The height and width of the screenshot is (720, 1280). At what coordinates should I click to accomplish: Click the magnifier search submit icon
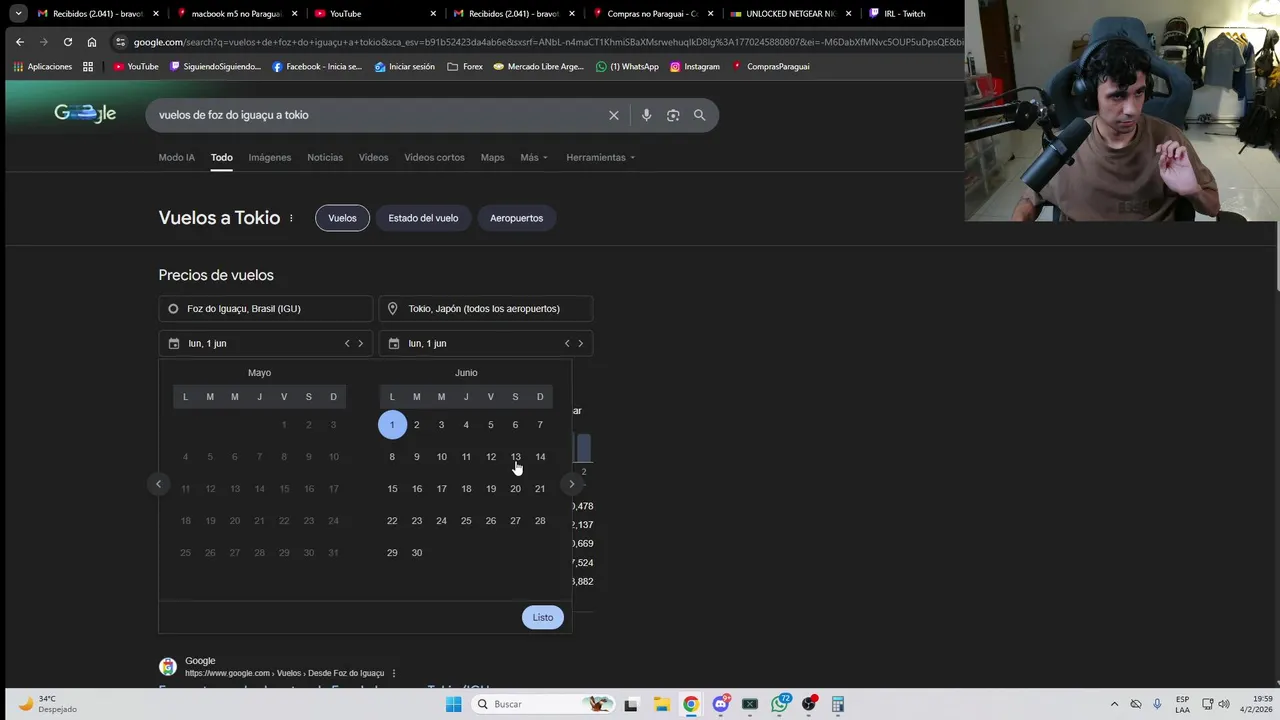tap(700, 115)
